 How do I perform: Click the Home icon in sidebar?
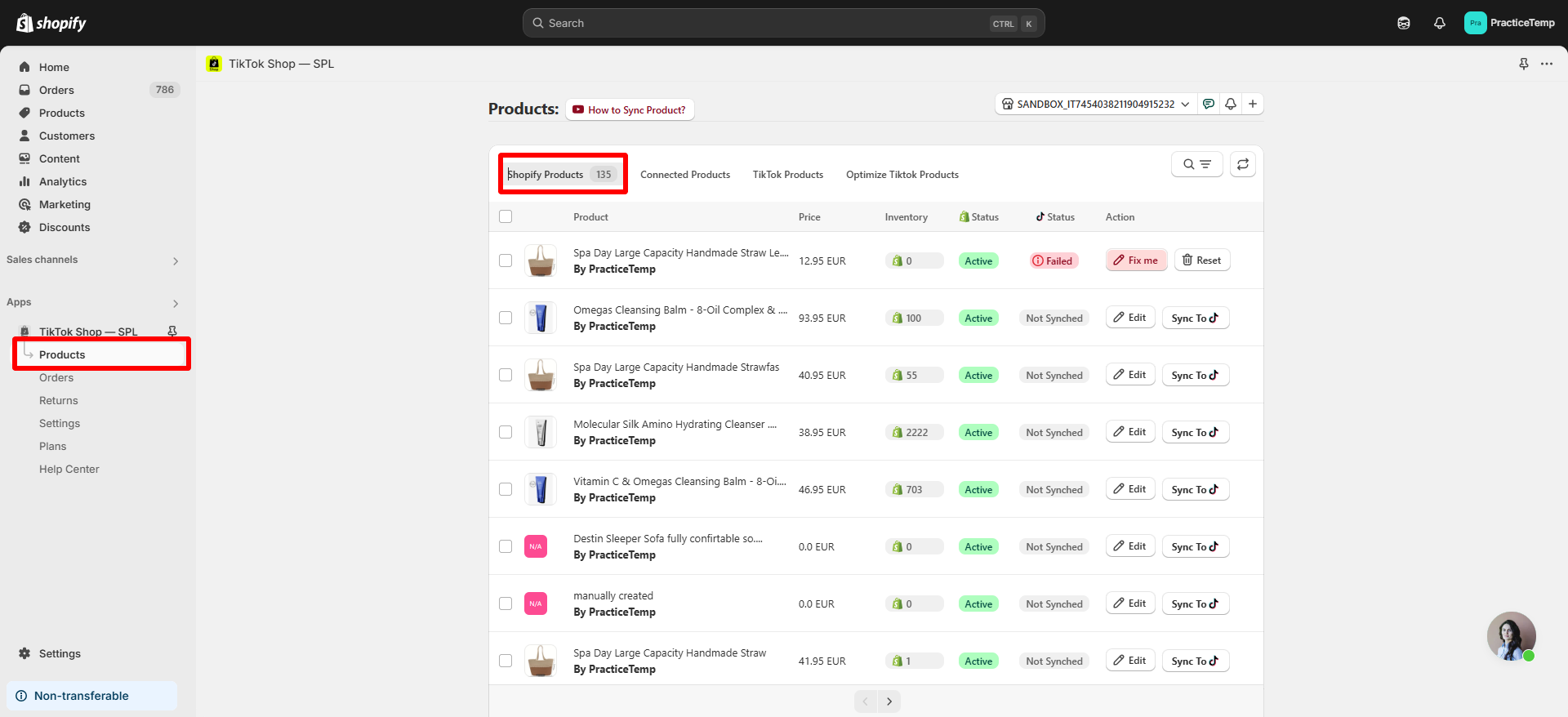[x=24, y=67]
